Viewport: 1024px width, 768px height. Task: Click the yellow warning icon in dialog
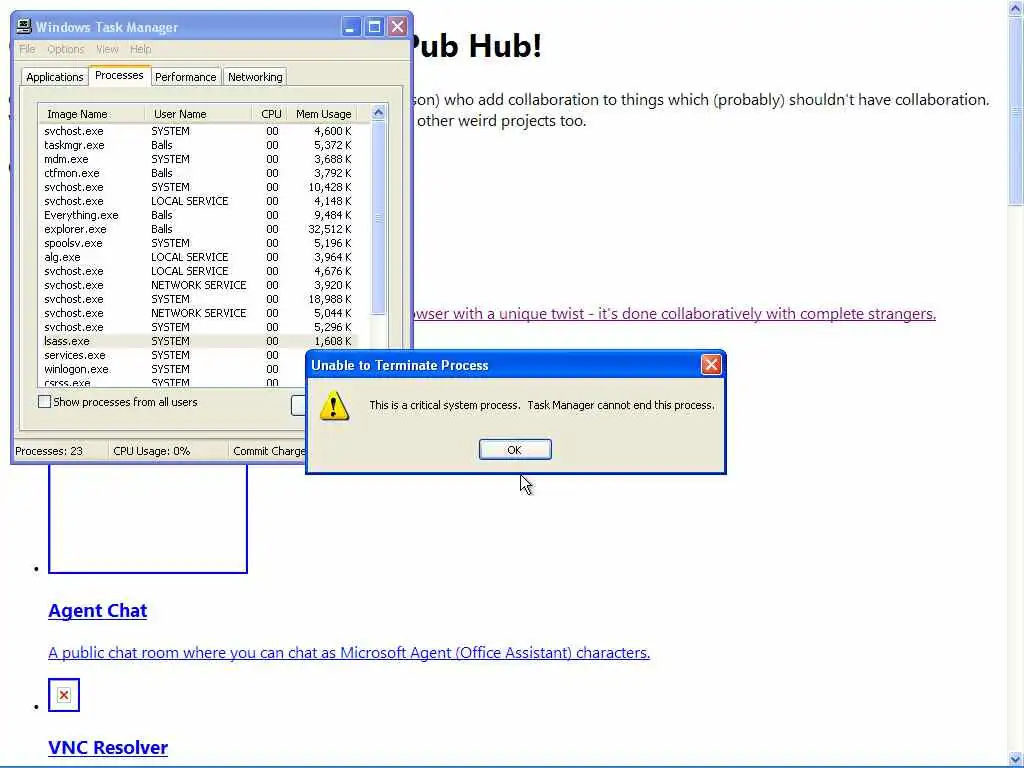click(x=334, y=406)
